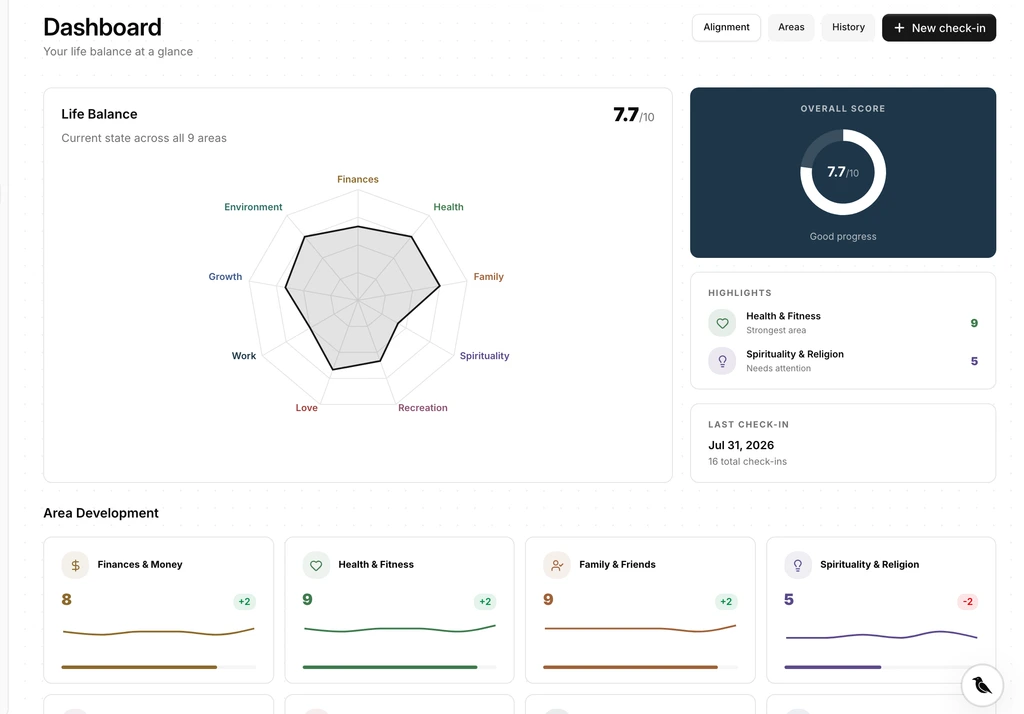Click the Health & Fitness trend sparkline

point(400,629)
